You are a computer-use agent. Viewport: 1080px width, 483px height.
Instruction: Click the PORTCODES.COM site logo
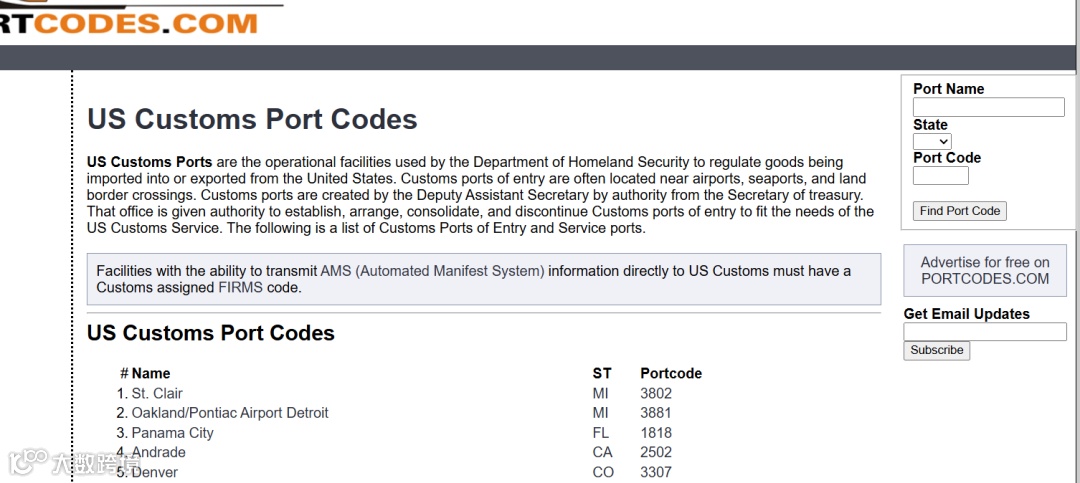[128, 20]
